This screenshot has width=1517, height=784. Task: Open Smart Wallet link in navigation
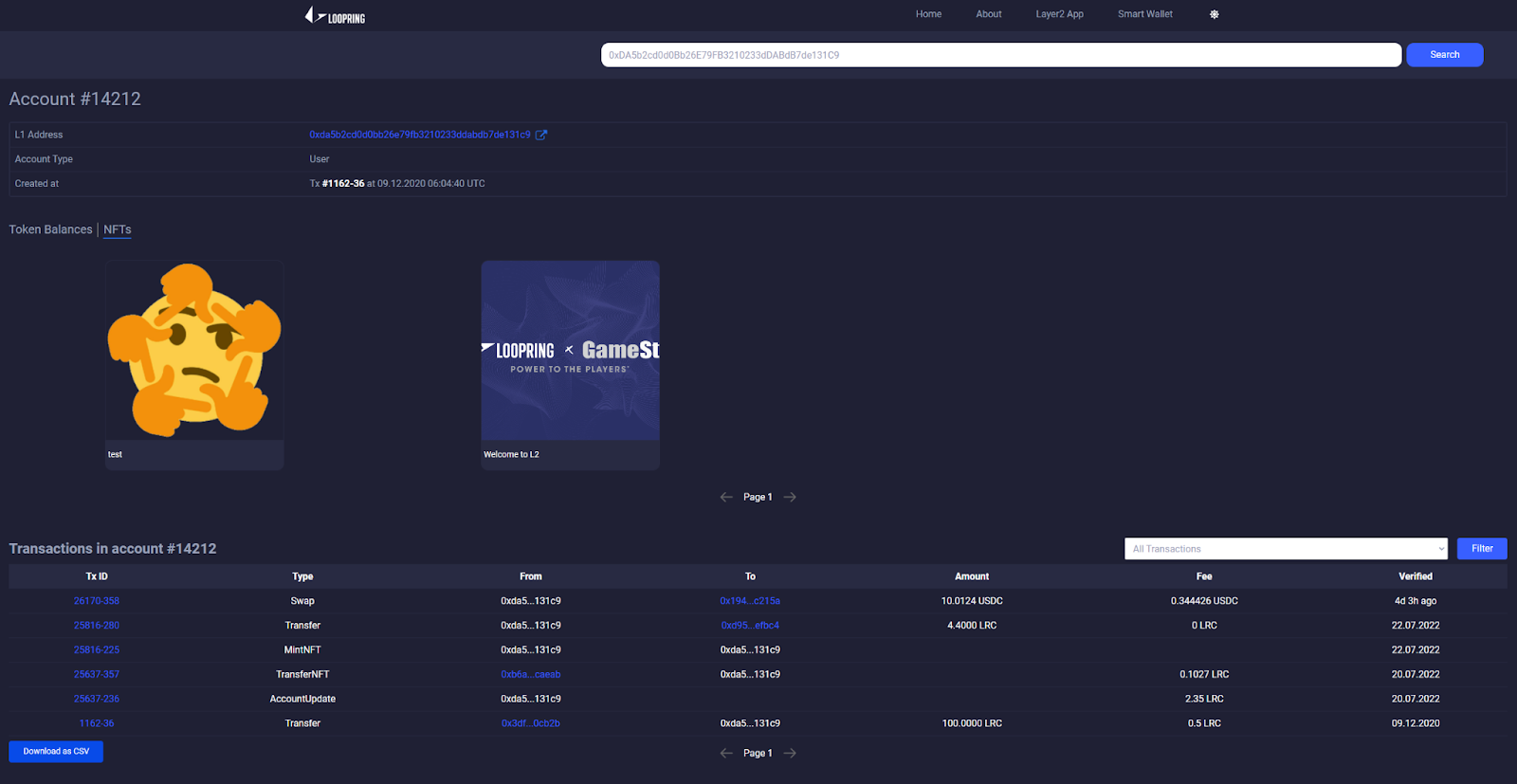(x=1144, y=14)
